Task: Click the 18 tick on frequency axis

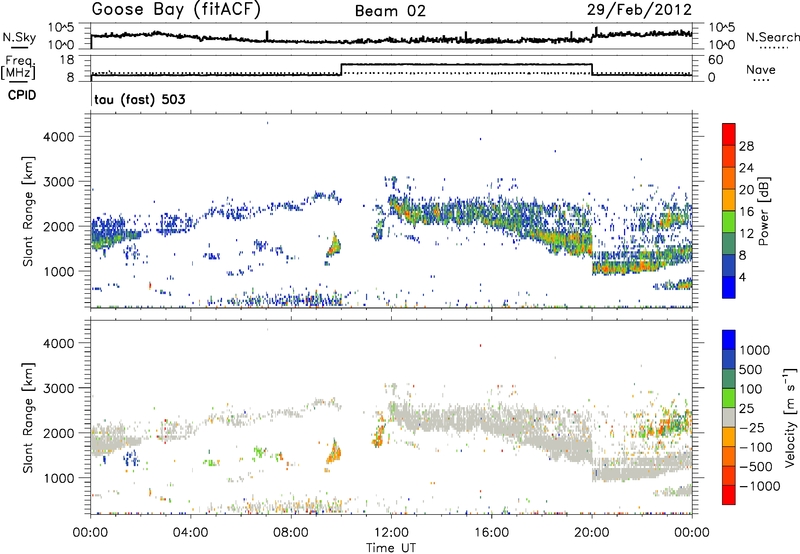Action: [x=67, y=60]
